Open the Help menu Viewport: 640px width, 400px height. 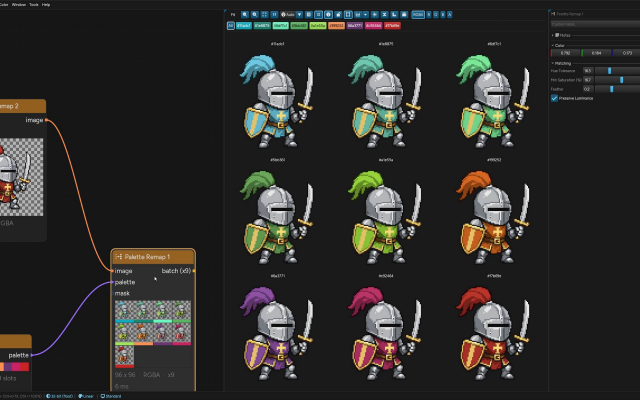[46, 4]
